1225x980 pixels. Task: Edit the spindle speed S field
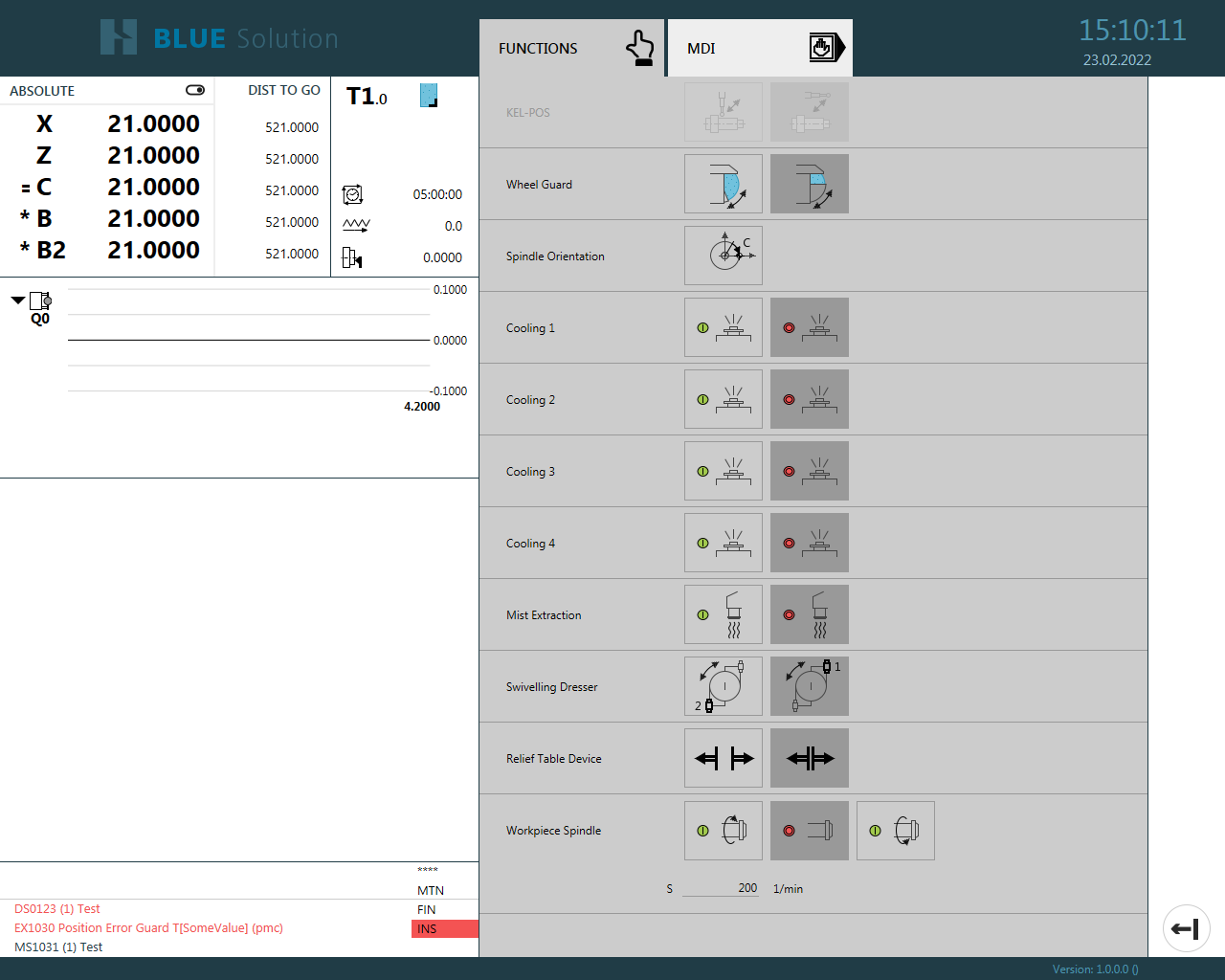[721, 888]
